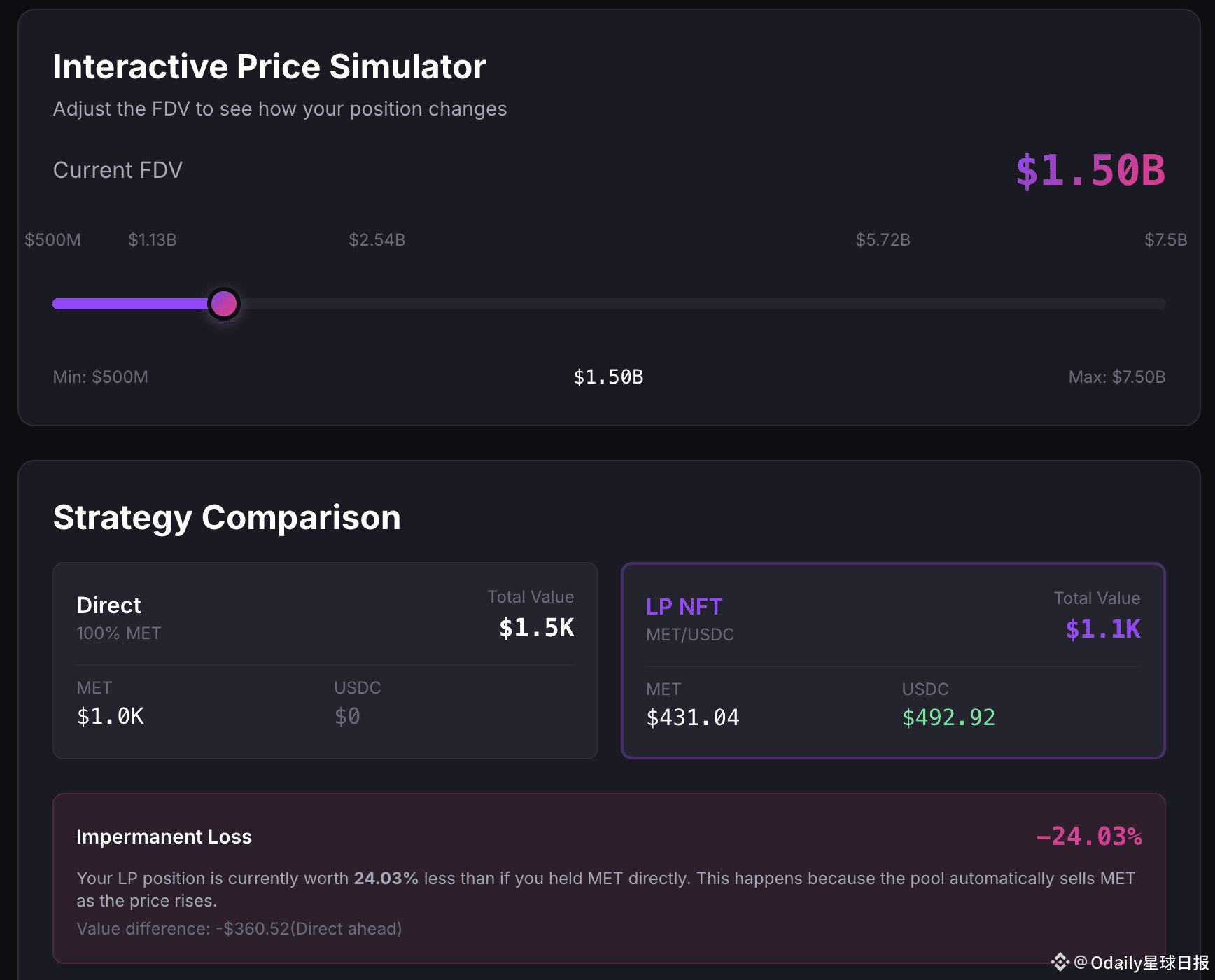Click the $1.13B tick mark label

(152, 240)
